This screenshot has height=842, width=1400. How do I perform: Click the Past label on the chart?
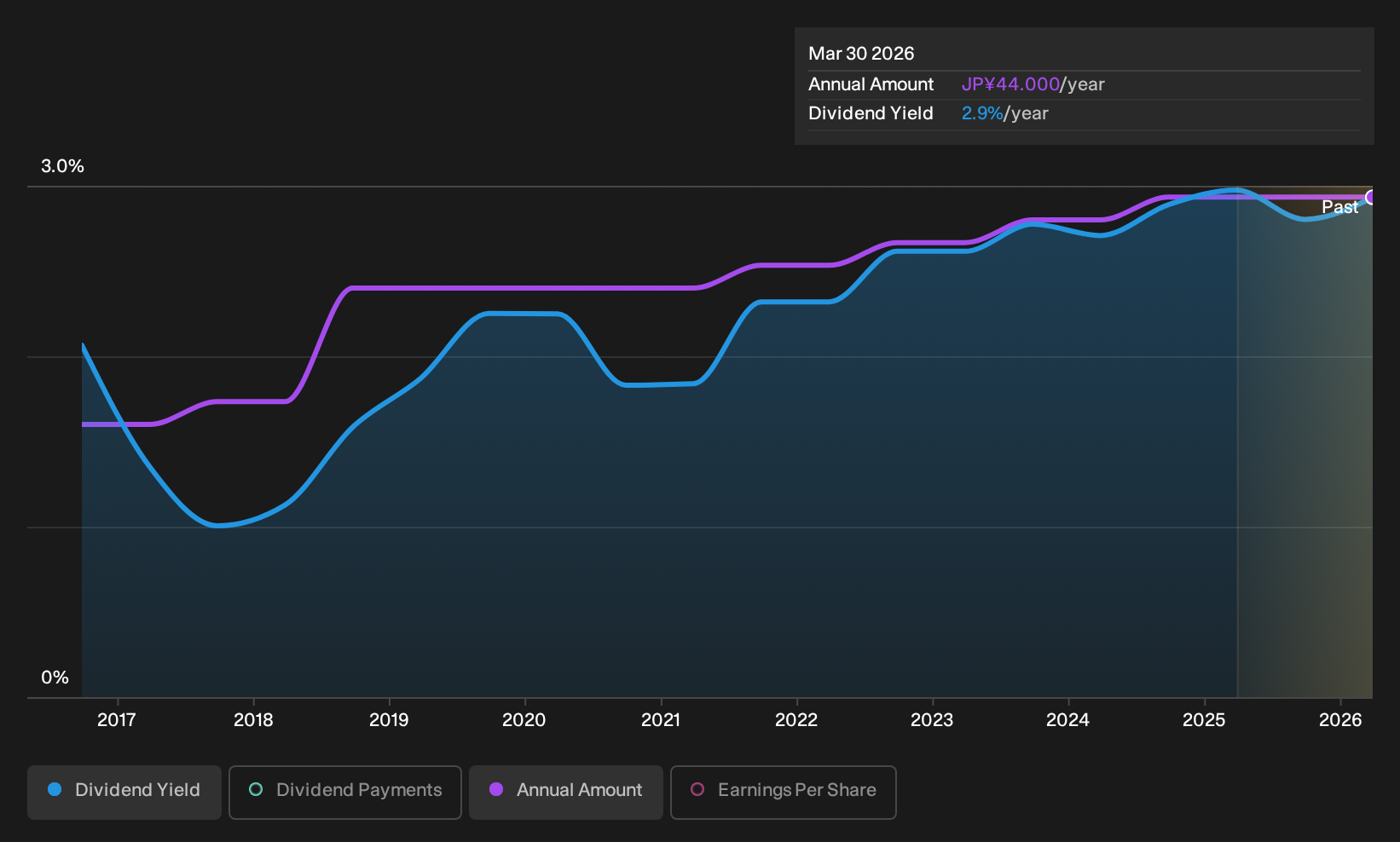point(1339,207)
